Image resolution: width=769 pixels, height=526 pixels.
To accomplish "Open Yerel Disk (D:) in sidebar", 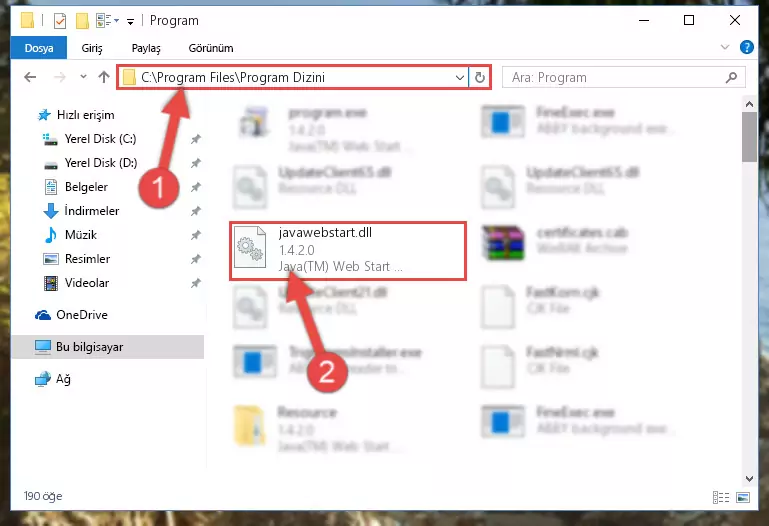I will tap(101, 163).
